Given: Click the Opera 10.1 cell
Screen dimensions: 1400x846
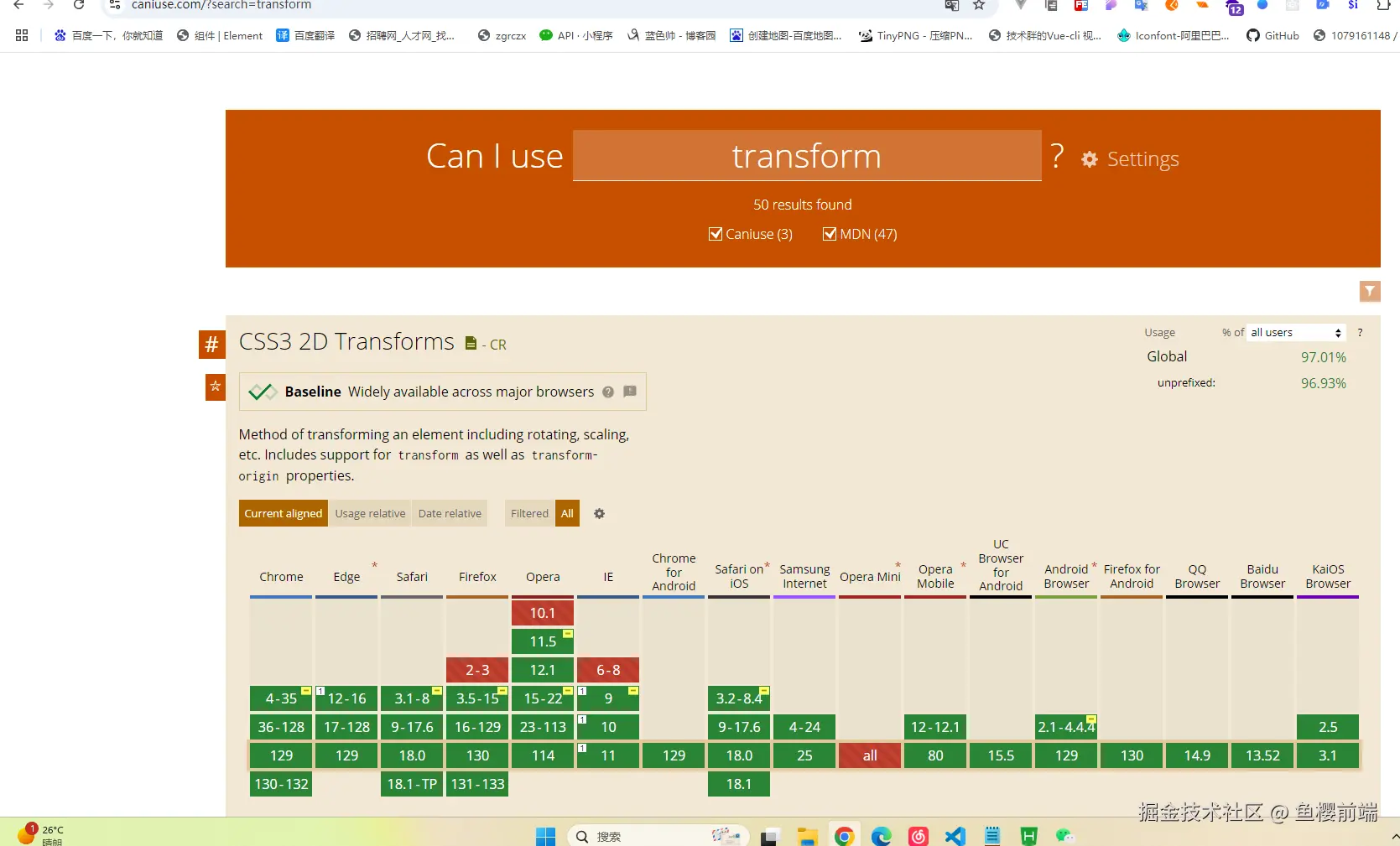Looking at the screenshot, I should click(x=543, y=613).
